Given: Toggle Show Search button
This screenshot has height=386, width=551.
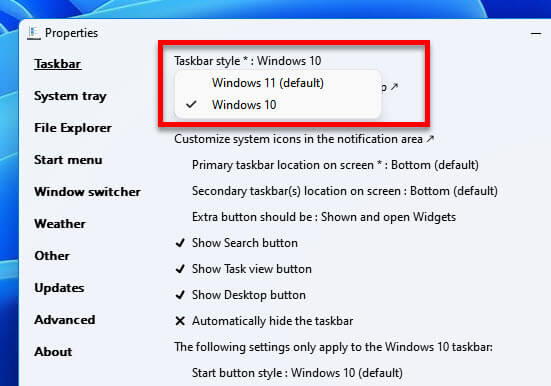Looking at the screenshot, I should [237, 243].
